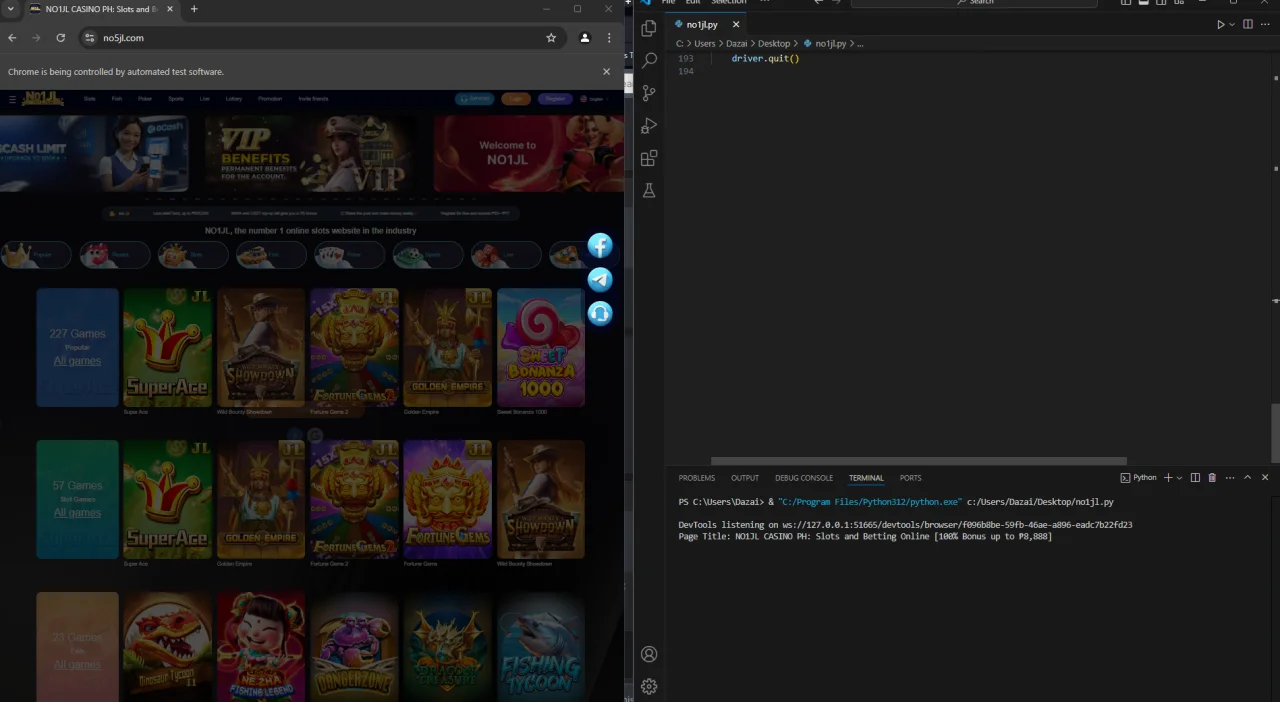Image resolution: width=1280 pixels, height=702 pixels.
Task: Open the Explorer view in VS Code
Action: click(x=649, y=28)
